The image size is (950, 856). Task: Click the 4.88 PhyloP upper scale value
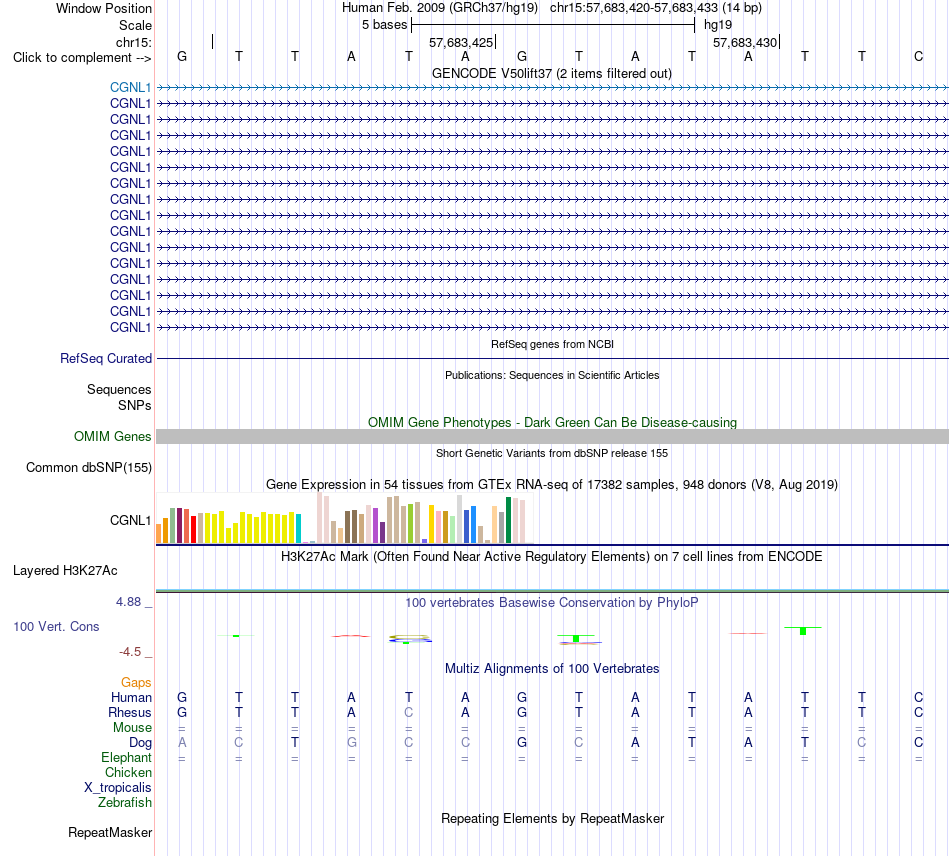click(x=128, y=602)
